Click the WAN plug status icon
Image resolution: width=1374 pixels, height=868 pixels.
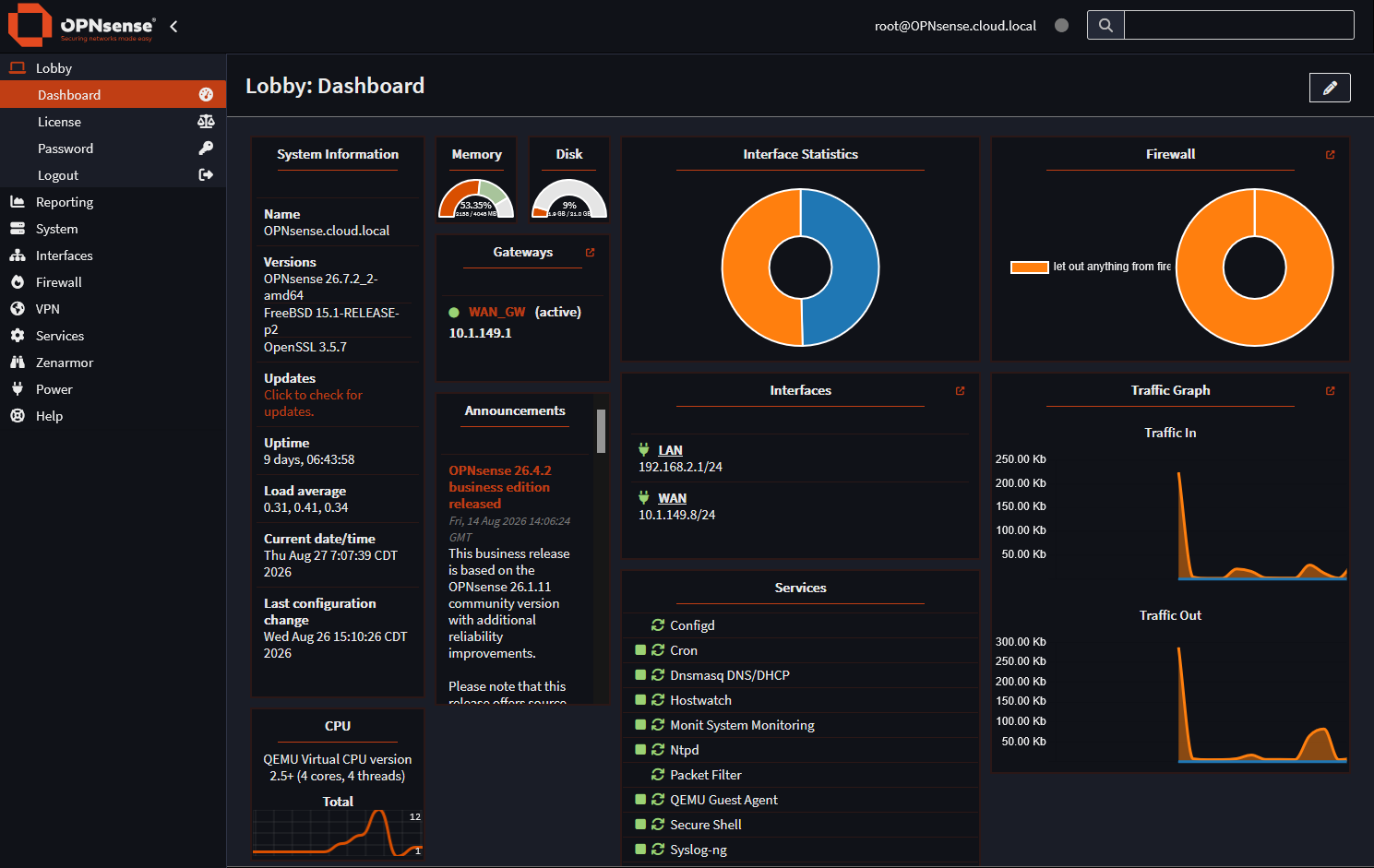click(643, 498)
